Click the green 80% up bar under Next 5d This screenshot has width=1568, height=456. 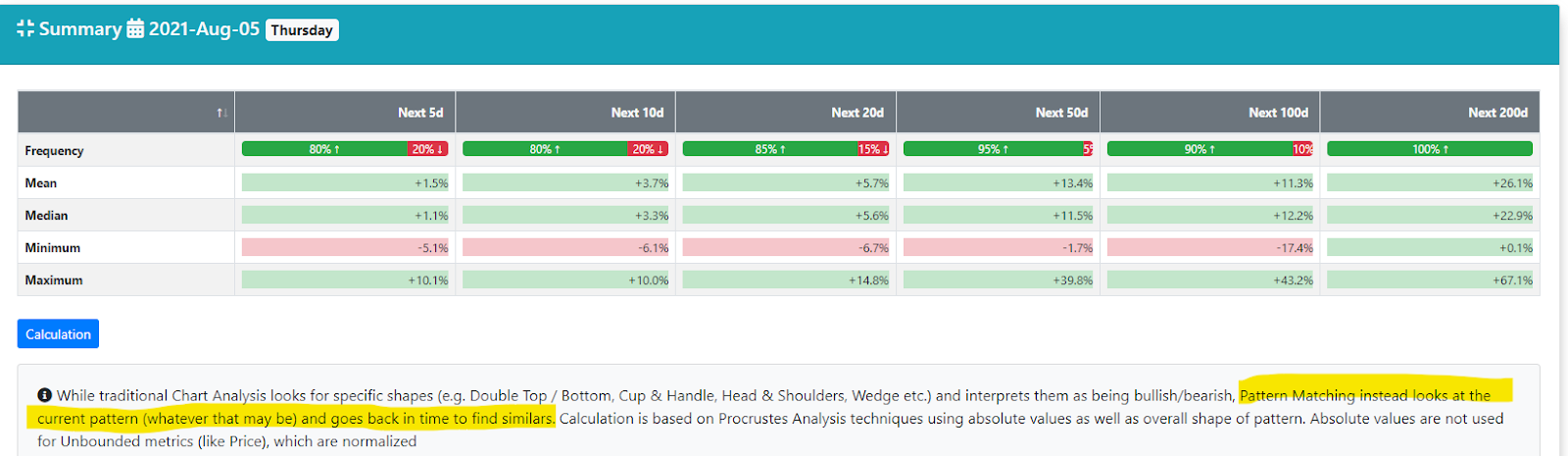click(324, 149)
